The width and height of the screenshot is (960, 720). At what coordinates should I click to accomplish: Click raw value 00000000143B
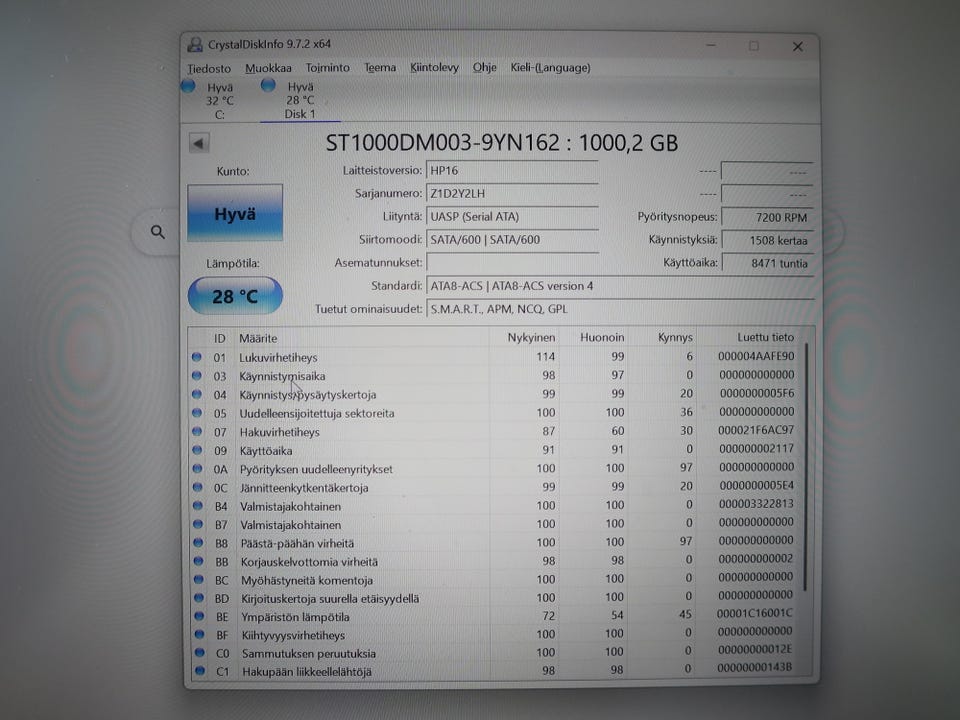pos(755,667)
